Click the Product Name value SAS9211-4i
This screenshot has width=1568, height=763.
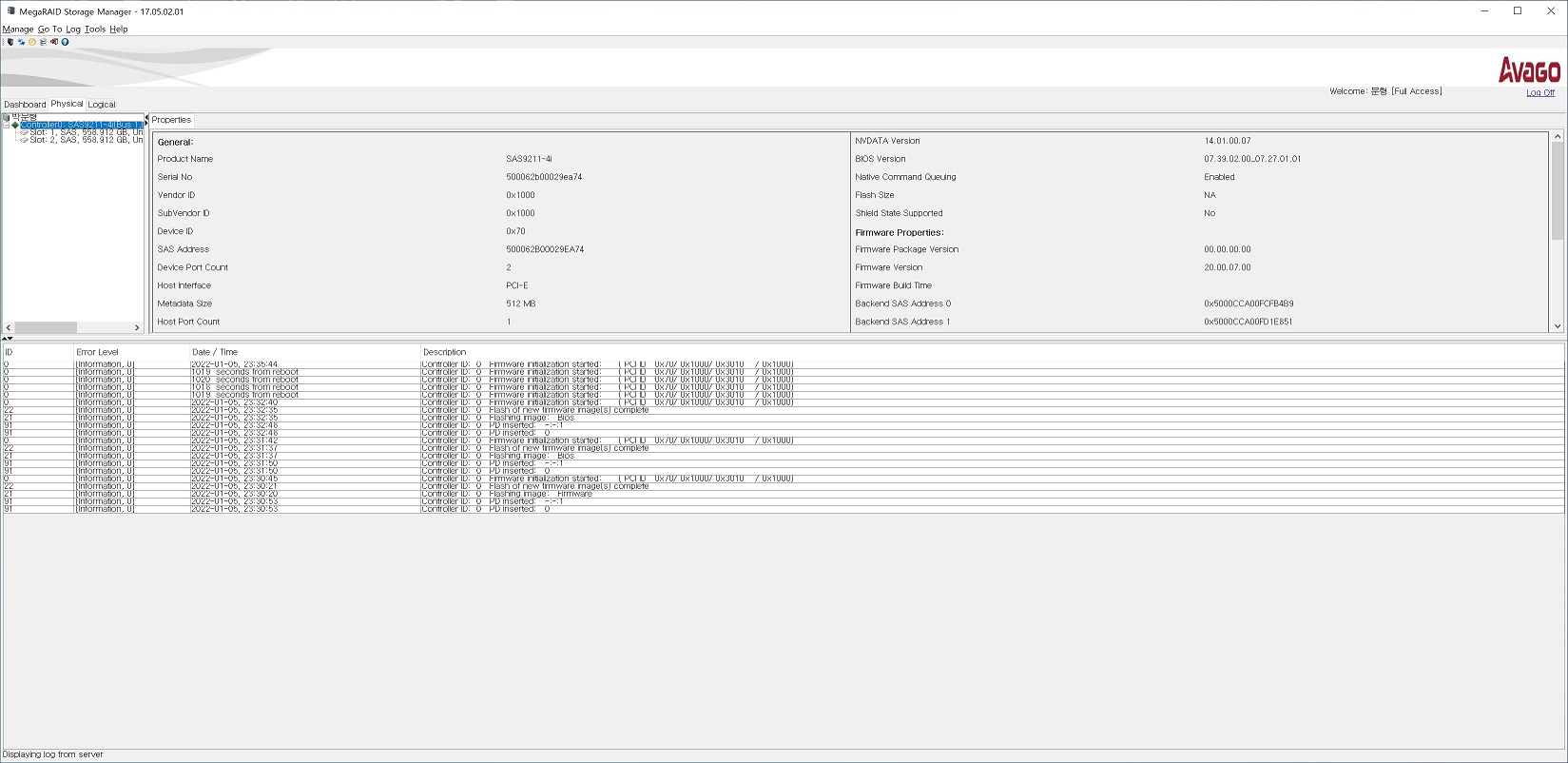point(529,159)
